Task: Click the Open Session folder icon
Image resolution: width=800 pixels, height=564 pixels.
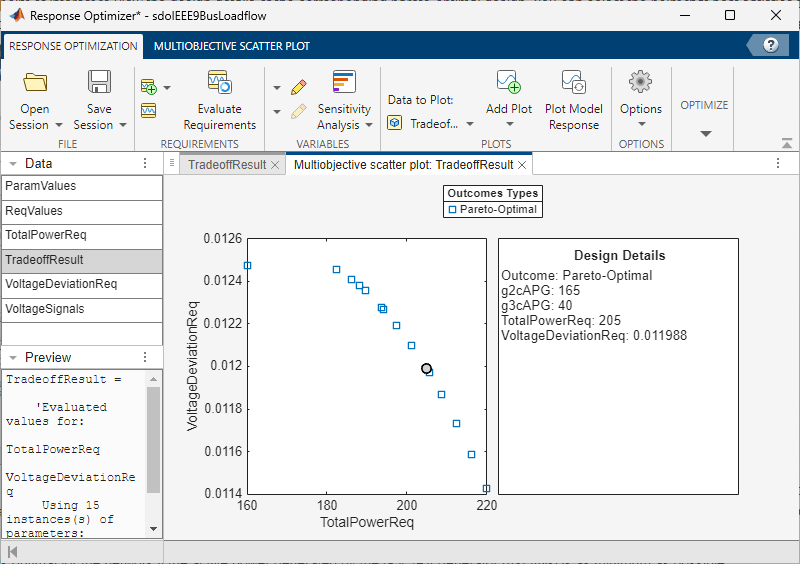Action: pos(35,83)
